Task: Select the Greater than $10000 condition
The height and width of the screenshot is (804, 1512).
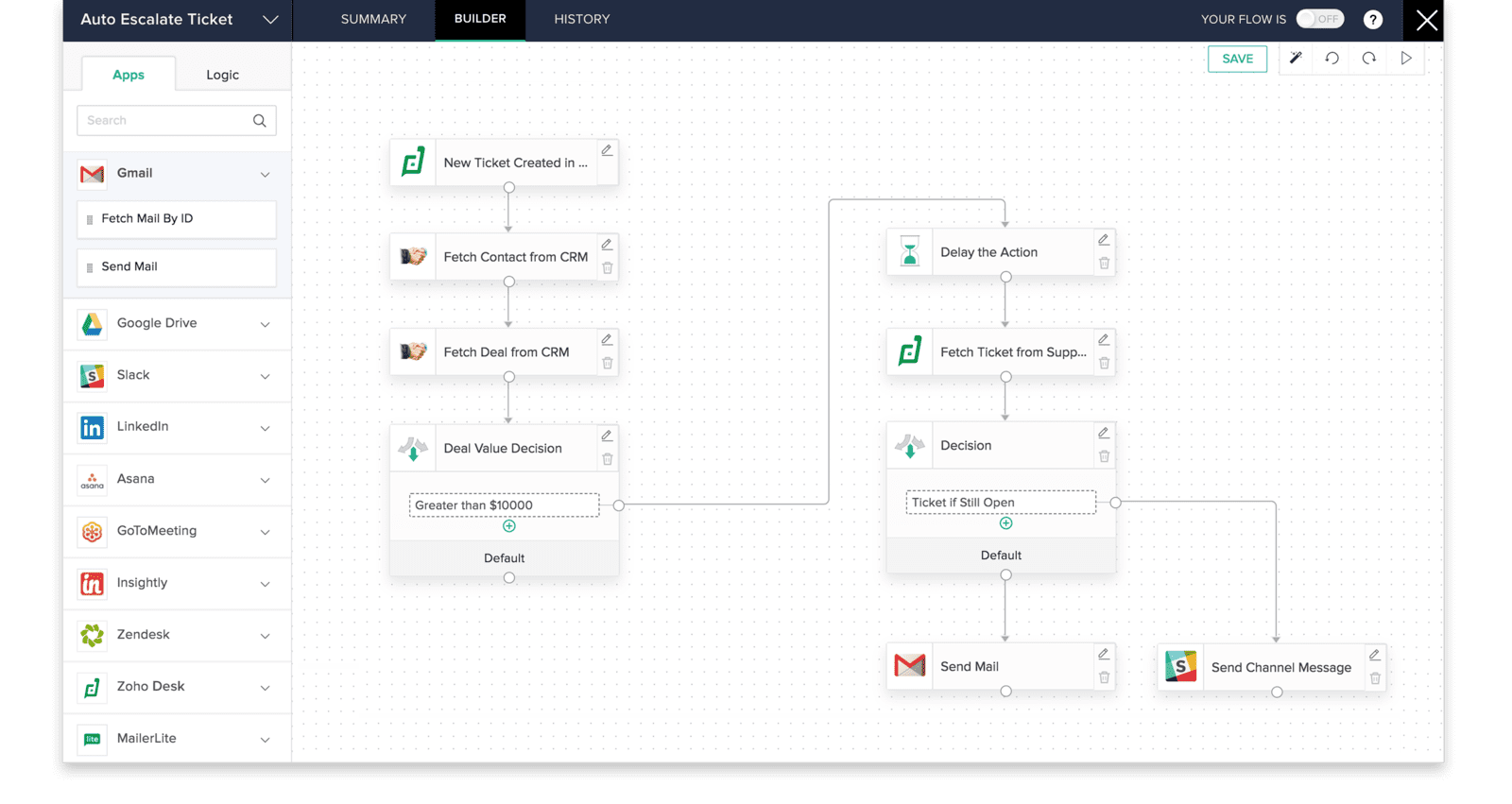Action: coord(505,505)
